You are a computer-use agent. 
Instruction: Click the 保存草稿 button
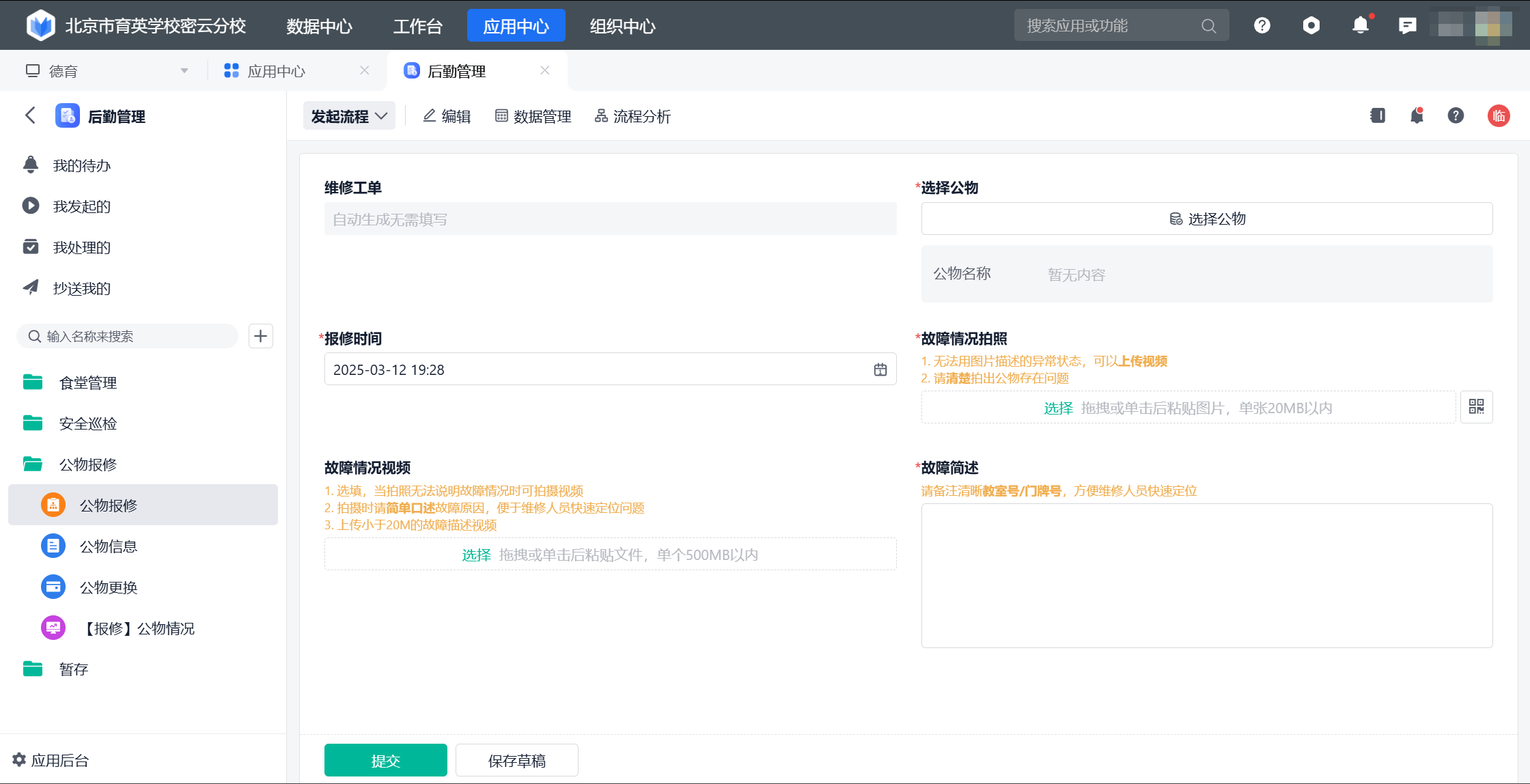click(516, 760)
